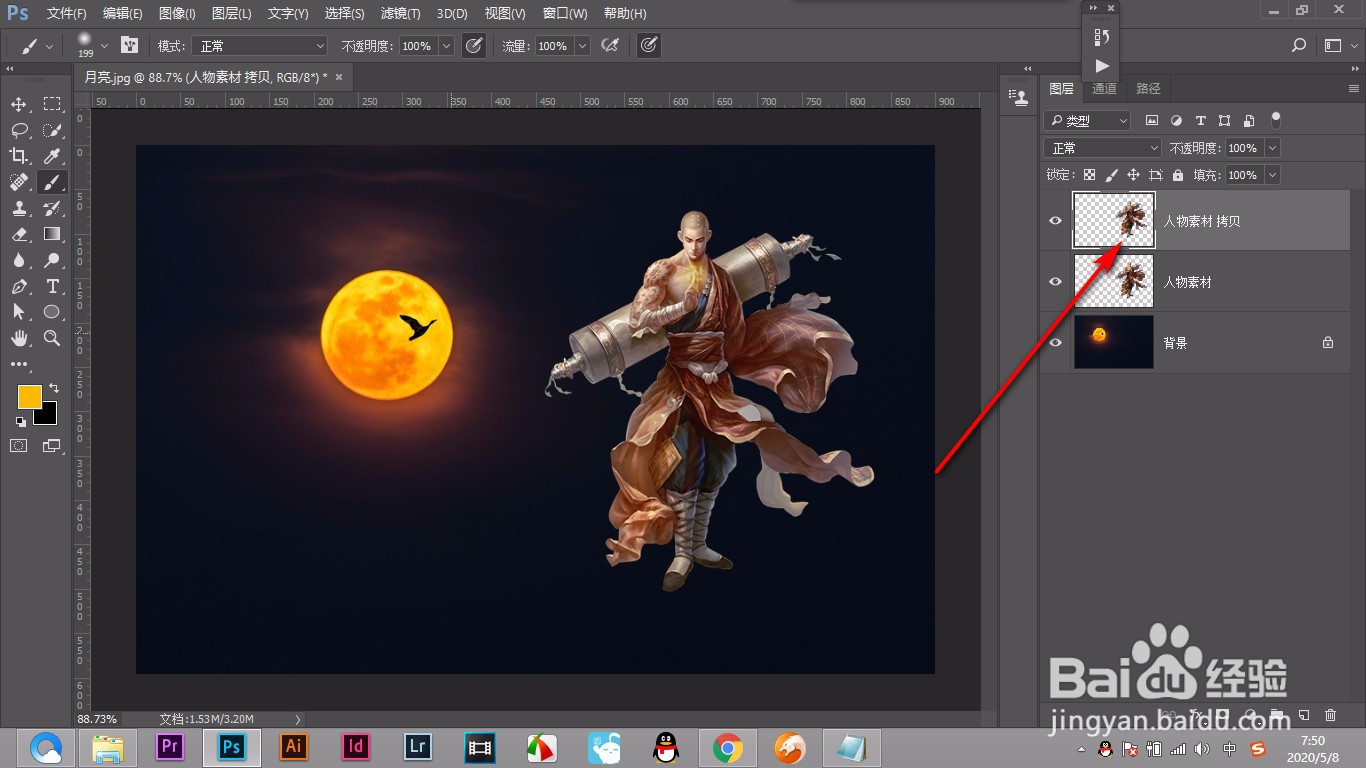Select the Crop tool
Image resolution: width=1366 pixels, height=768 pixels.
click(x=19, y=156)
